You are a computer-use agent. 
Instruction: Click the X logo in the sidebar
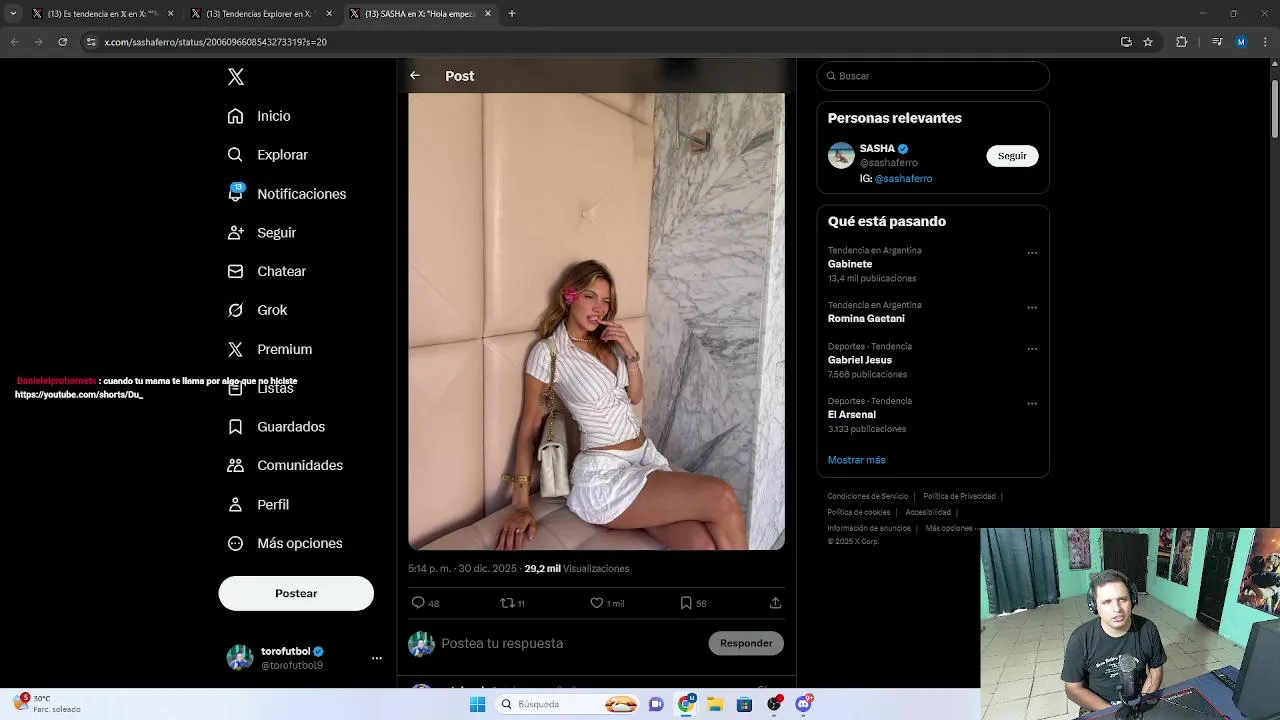(236, 77)
